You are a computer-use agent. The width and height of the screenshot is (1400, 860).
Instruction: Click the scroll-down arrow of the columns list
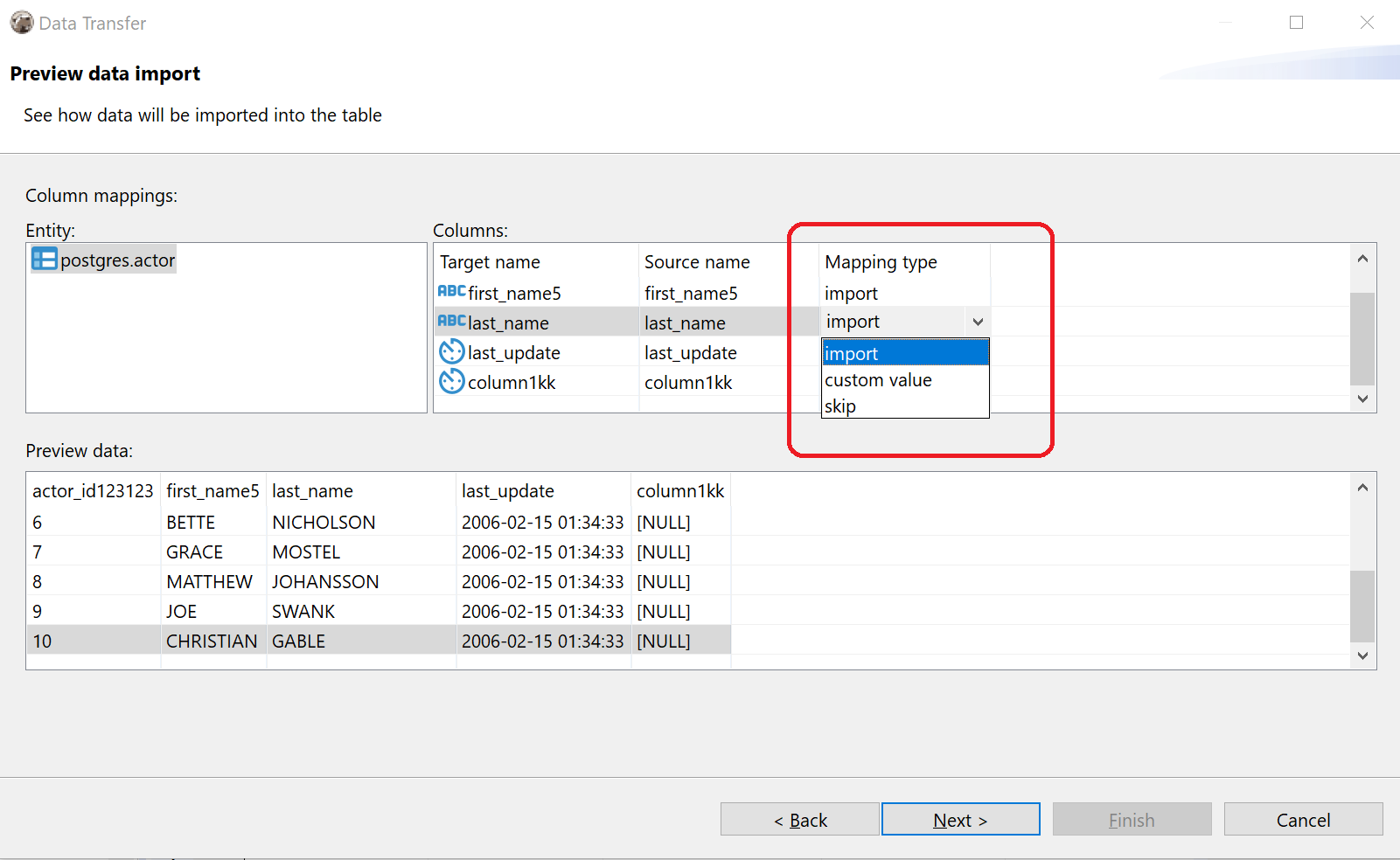pyautogui.click(x=1362, y=399)
